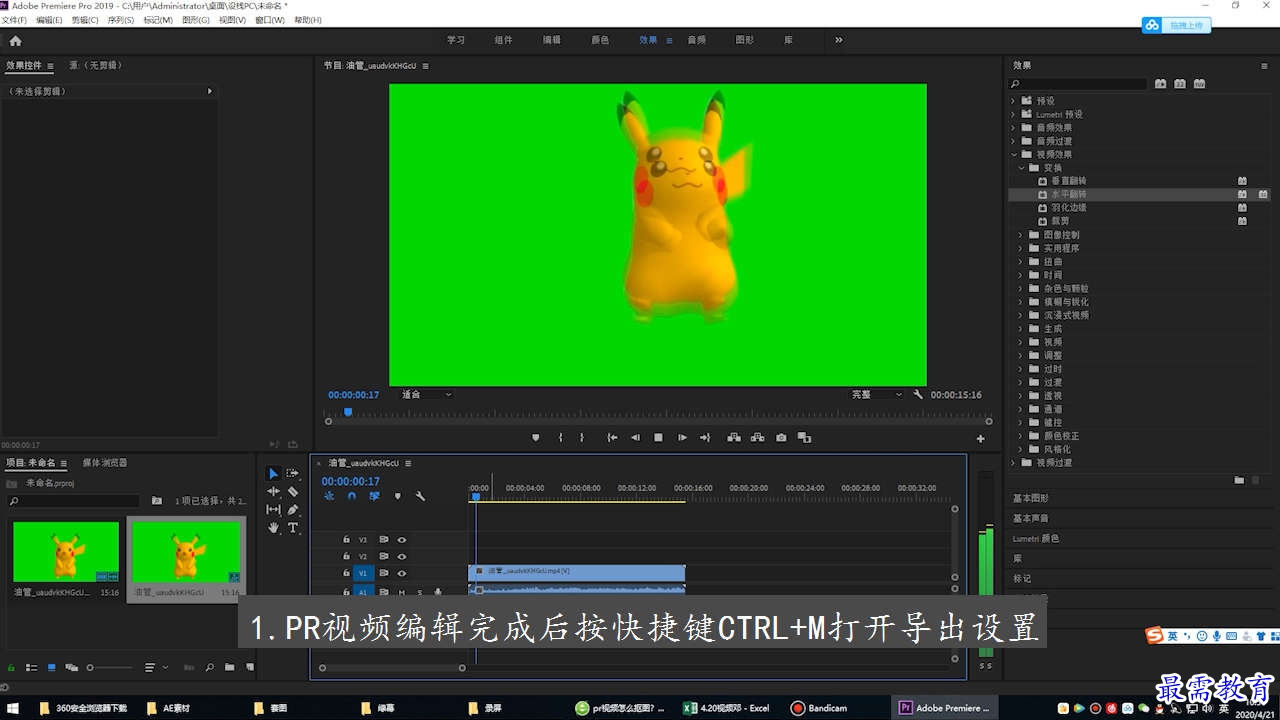Collapse the 视频效果 folder
The height and width of the screenshot is (720, 1280).
click(x=1012, y=155)
